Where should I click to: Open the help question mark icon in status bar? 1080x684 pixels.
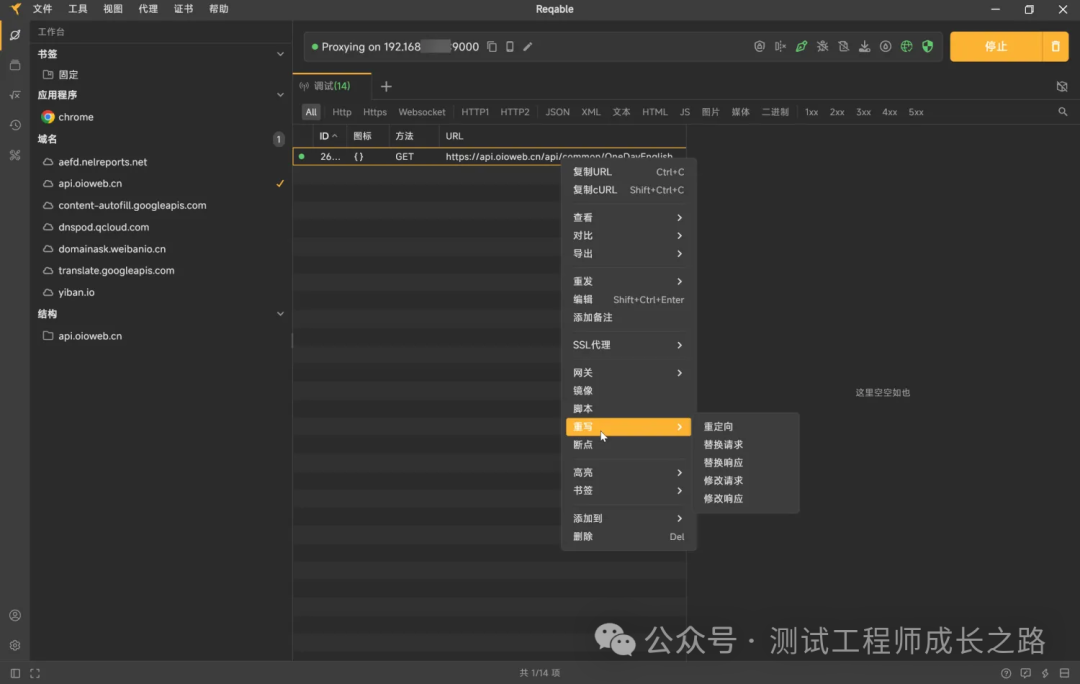1006,673
